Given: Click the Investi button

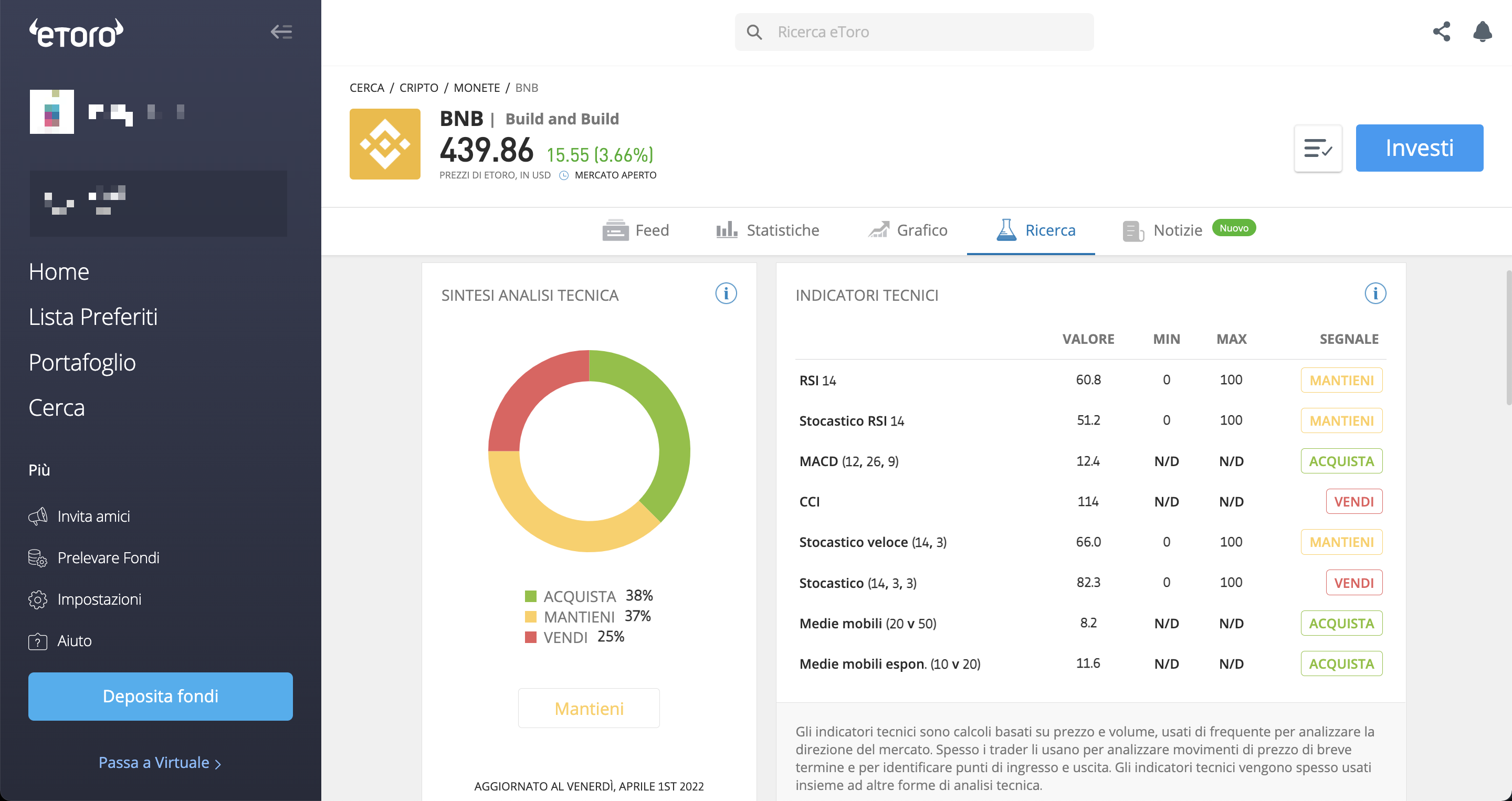Looking at the screenshot, I should tap(1419, 148).
